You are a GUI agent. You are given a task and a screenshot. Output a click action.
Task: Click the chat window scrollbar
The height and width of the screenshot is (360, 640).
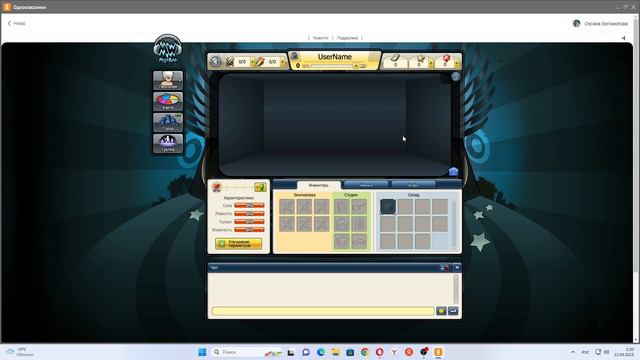tap(456, 289)
